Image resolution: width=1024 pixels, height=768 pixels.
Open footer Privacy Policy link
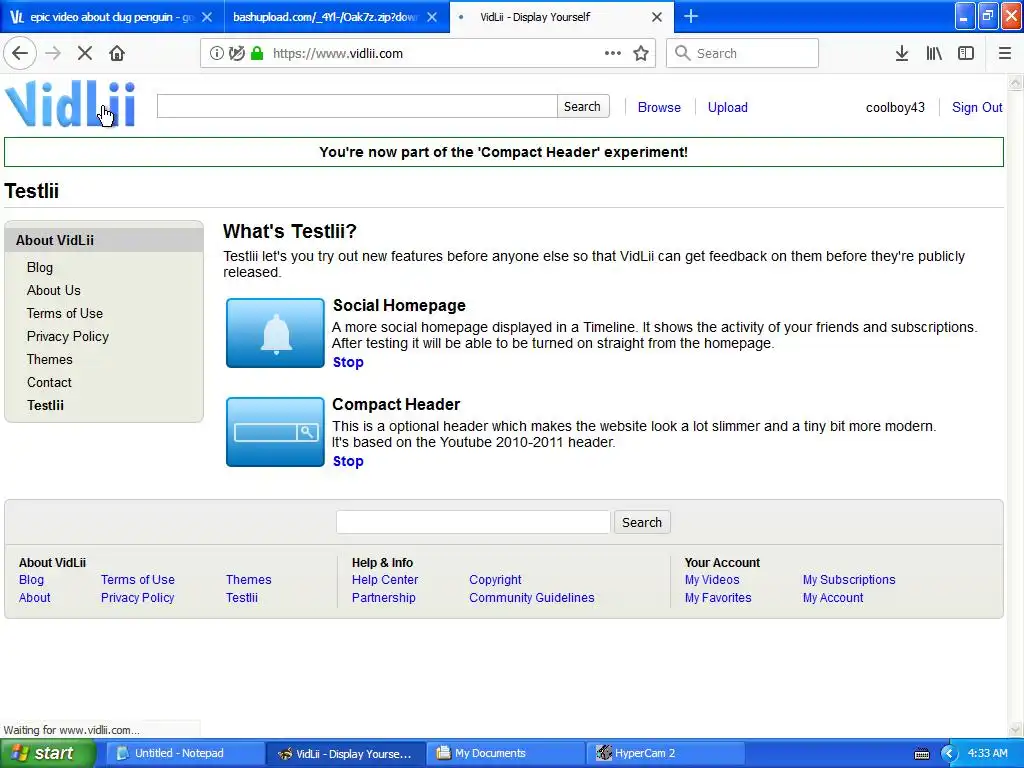pos(138,597)
